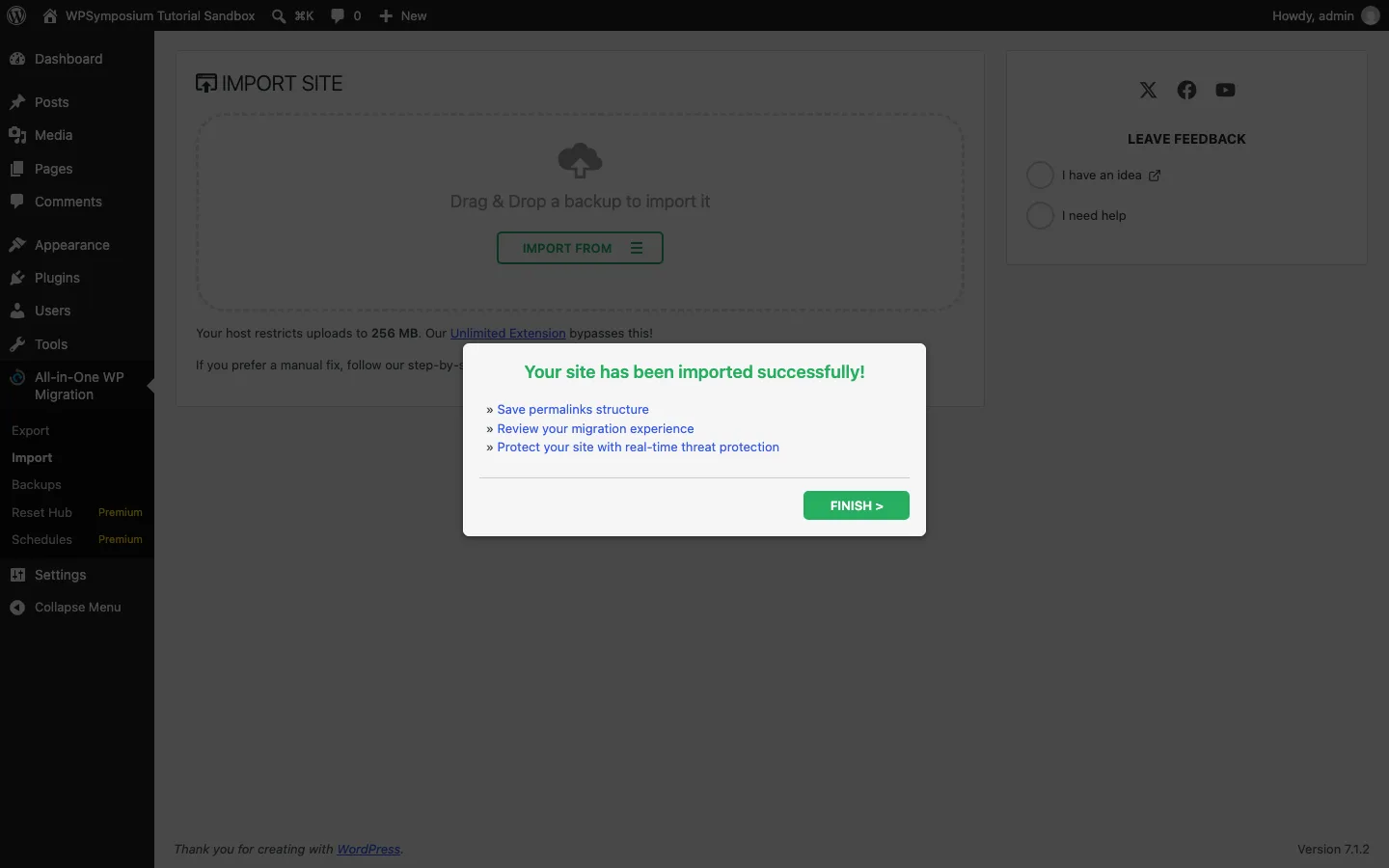Expand the Import From dropdown
The width and height of the screenshot is (1389, 868).
pos(580,248)
